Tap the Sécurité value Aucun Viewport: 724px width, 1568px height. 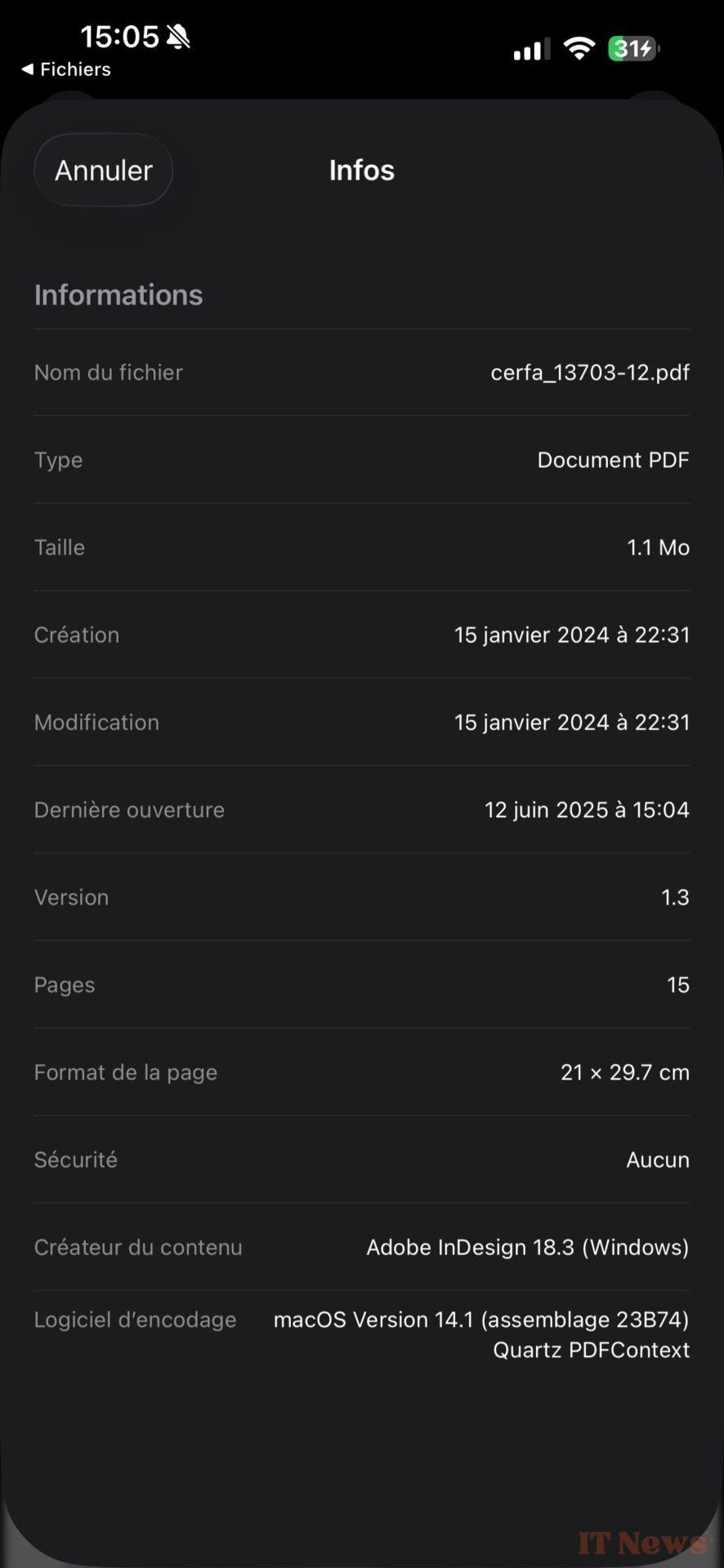point(657,1160)
